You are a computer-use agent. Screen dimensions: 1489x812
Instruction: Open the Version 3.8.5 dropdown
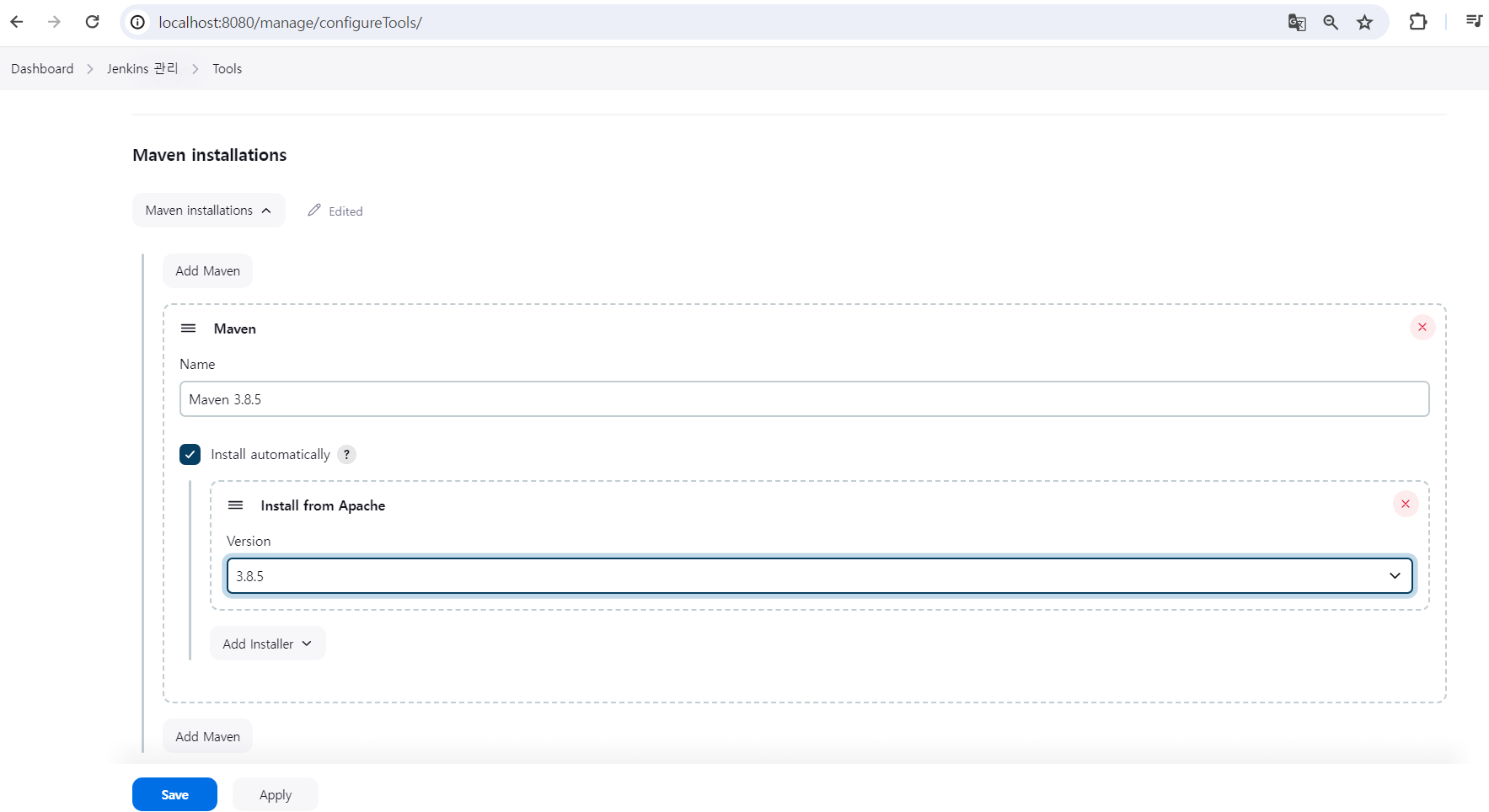[819, 576]
